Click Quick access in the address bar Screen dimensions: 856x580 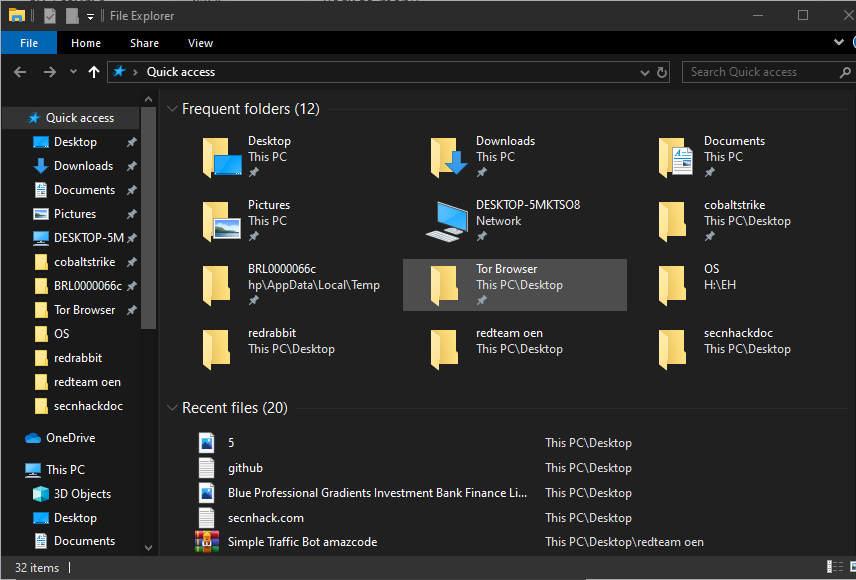tap(181, 72)
